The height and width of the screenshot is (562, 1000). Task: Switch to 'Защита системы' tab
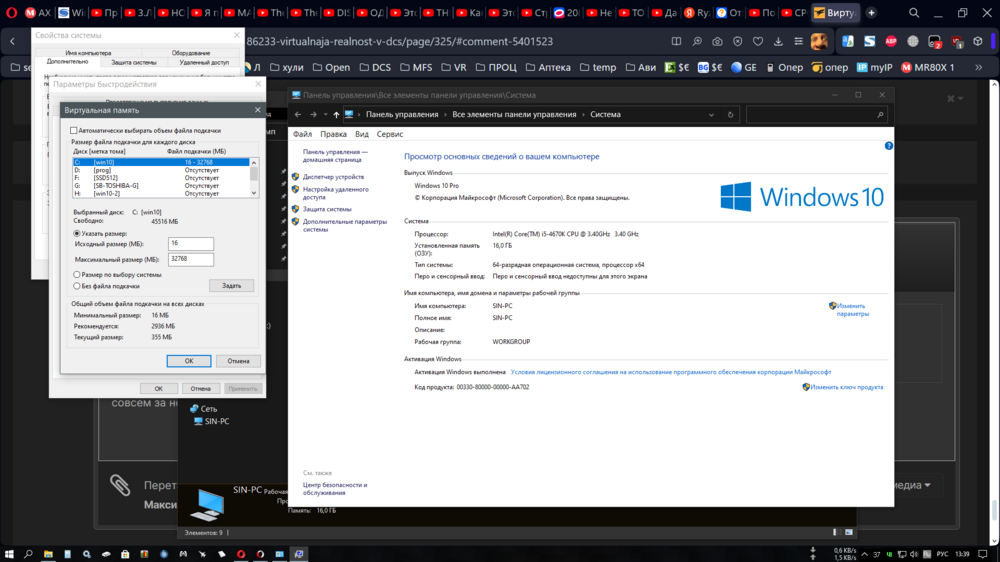tap(134, 63)
